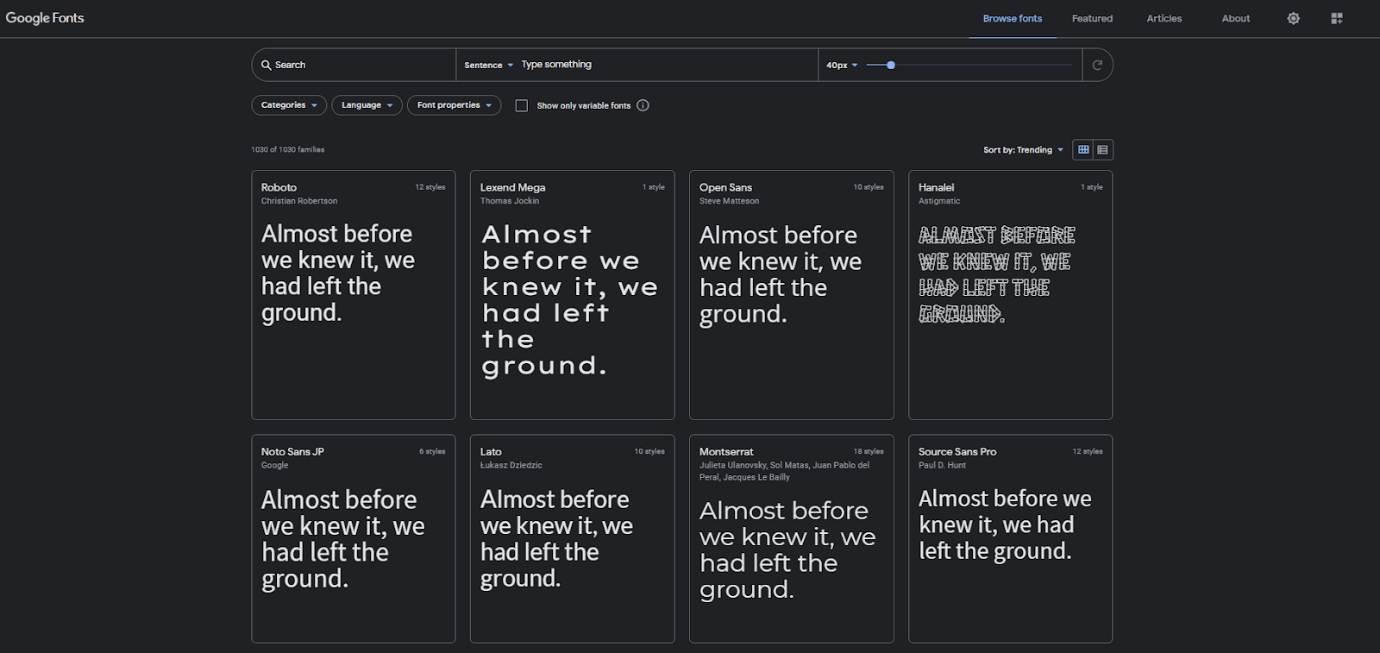Open the Roboto font card
The height and width of the screenshot is (653, 1380).
point(353,295)
